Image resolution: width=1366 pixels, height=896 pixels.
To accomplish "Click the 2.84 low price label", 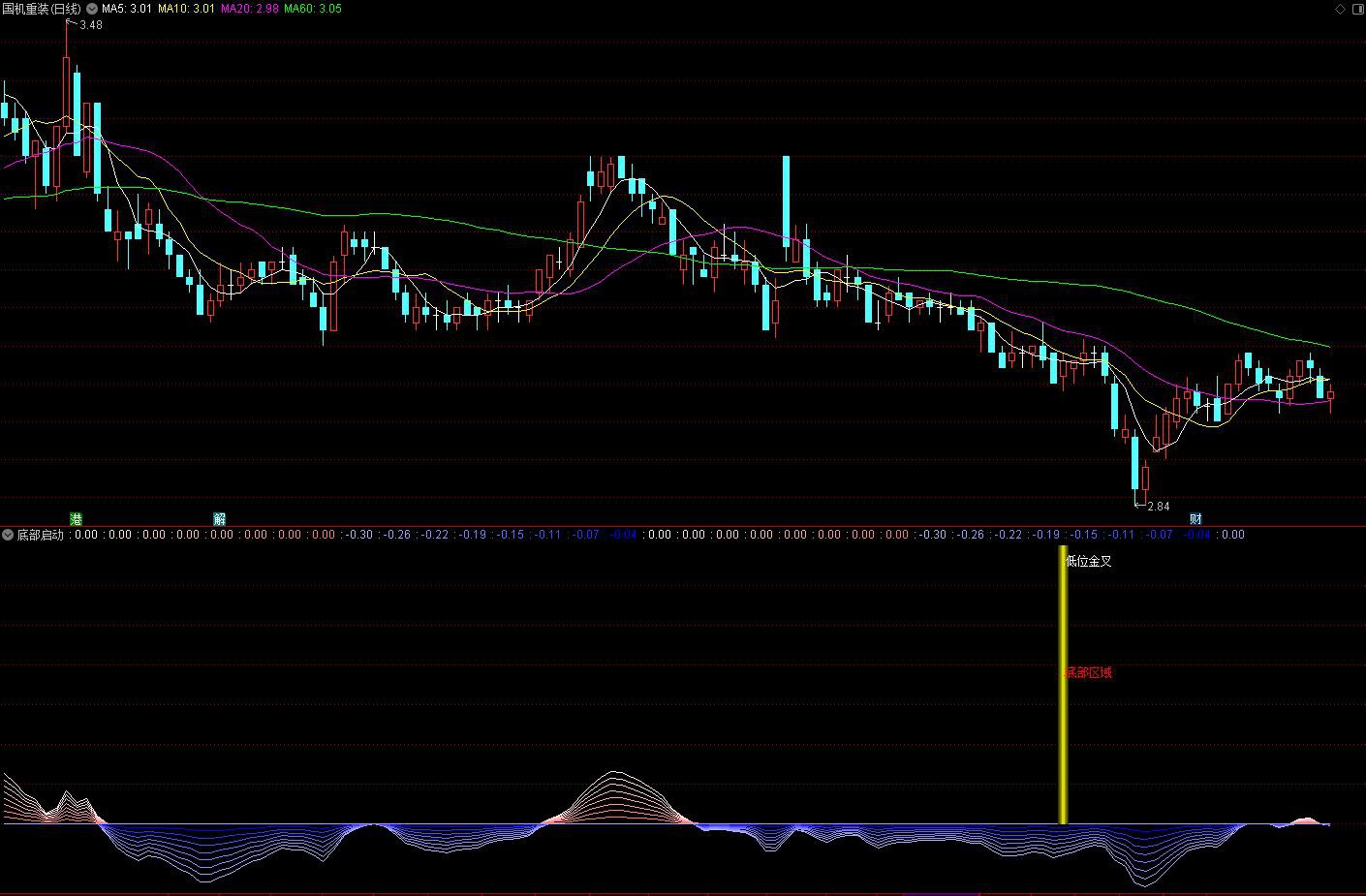I will [x=1158, y=507].
